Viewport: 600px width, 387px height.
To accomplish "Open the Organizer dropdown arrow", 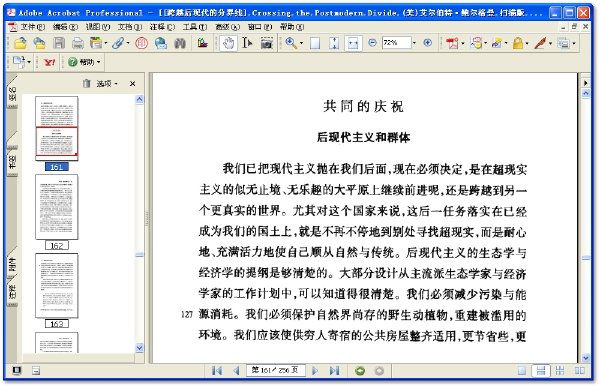I will point(106,43).
